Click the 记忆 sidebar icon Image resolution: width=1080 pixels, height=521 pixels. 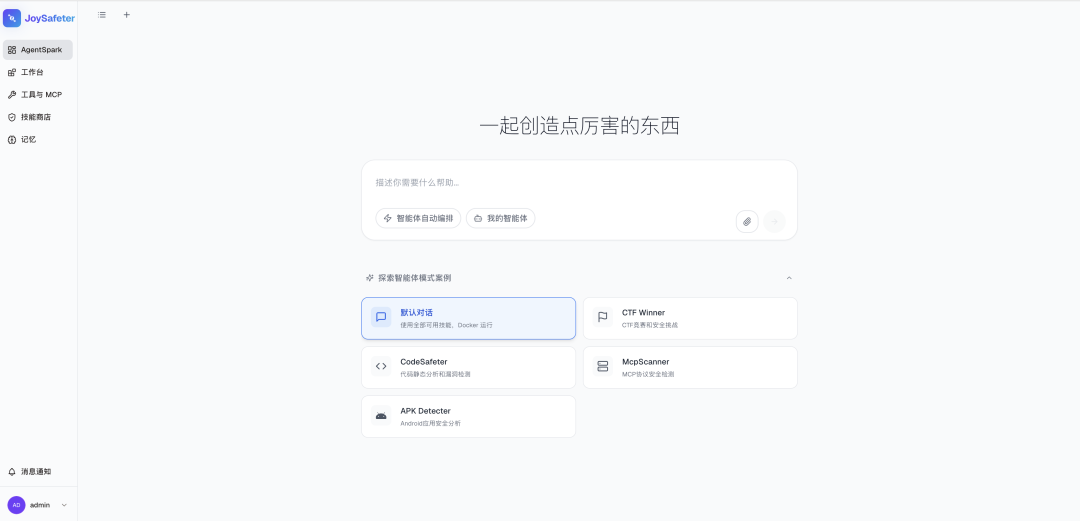tap(12, 139)
